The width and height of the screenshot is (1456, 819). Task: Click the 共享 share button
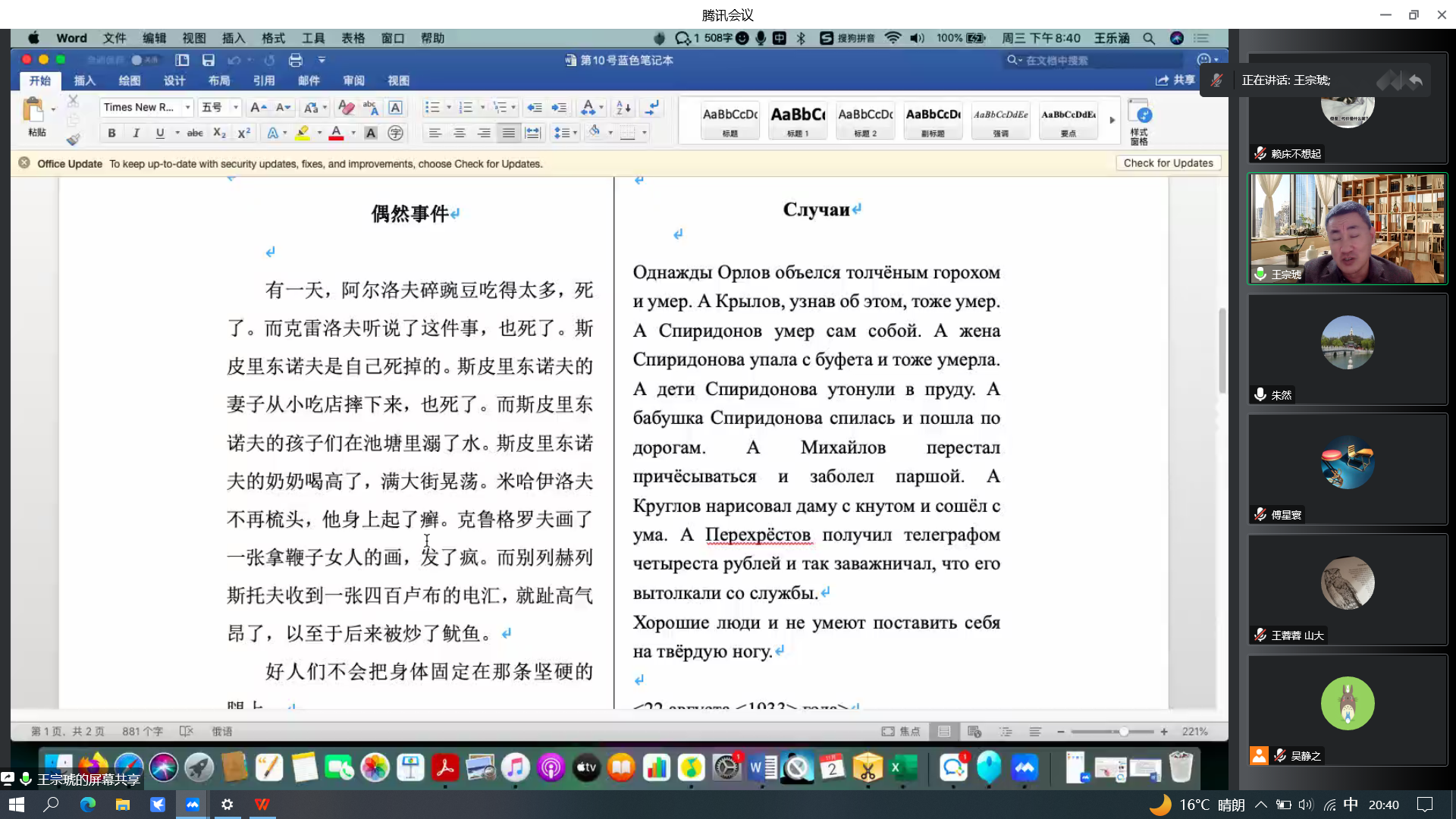click(x=1175, y=80)
